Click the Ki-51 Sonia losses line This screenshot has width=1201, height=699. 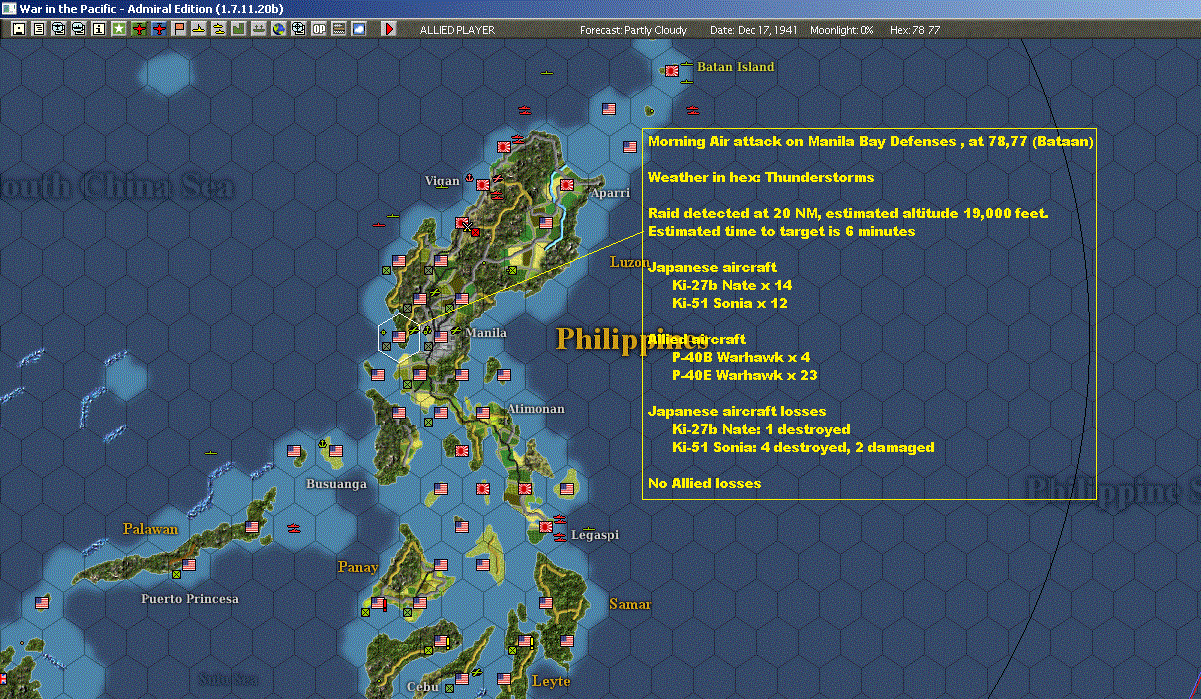[x=803, y=447]
